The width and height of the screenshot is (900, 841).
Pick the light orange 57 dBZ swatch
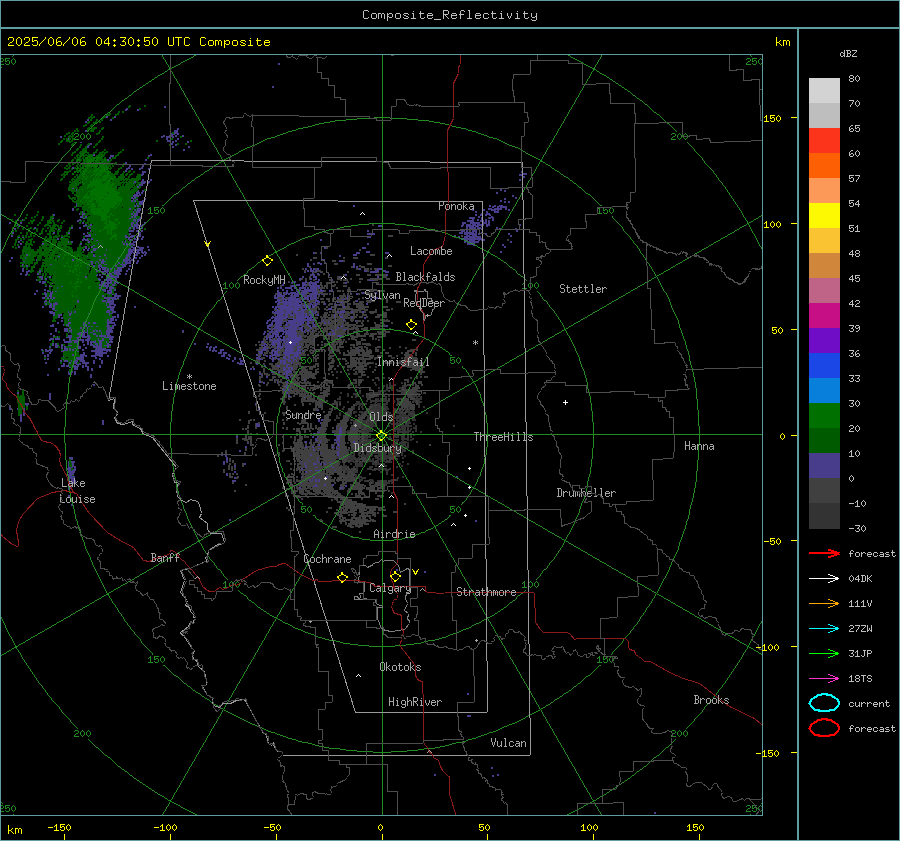(x=824, y=191)
